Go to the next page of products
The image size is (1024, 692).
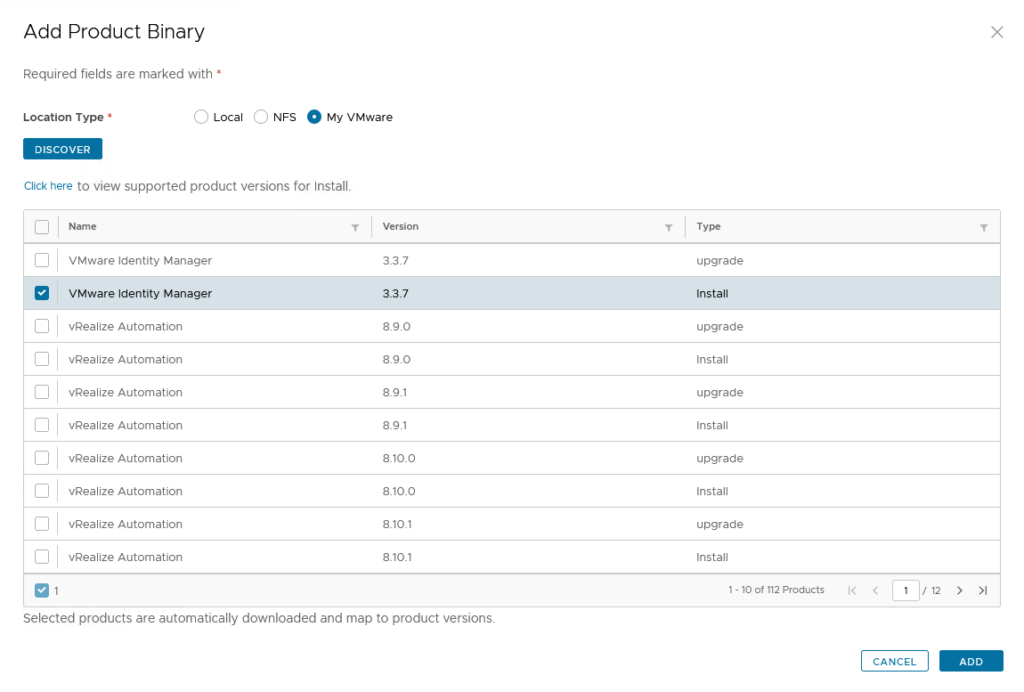pos(959,591)
